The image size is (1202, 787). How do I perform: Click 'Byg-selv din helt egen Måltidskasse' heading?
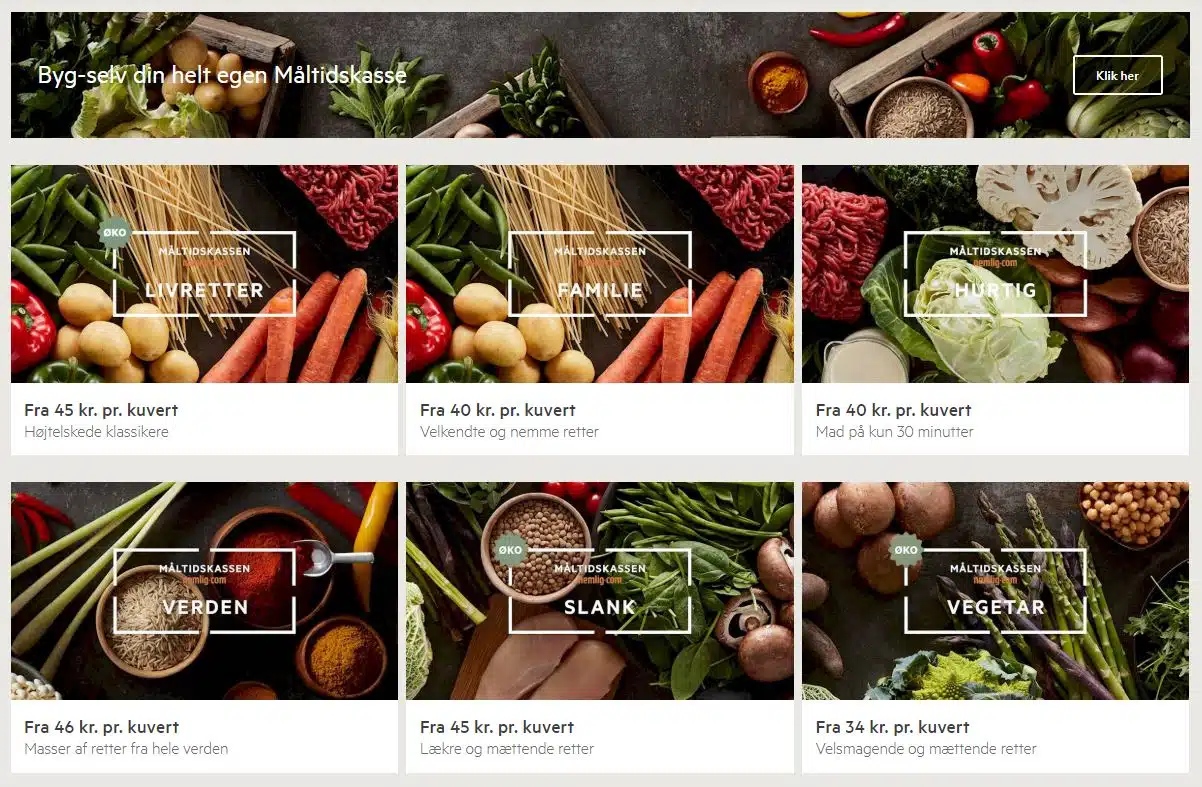[x=222, y=75]
